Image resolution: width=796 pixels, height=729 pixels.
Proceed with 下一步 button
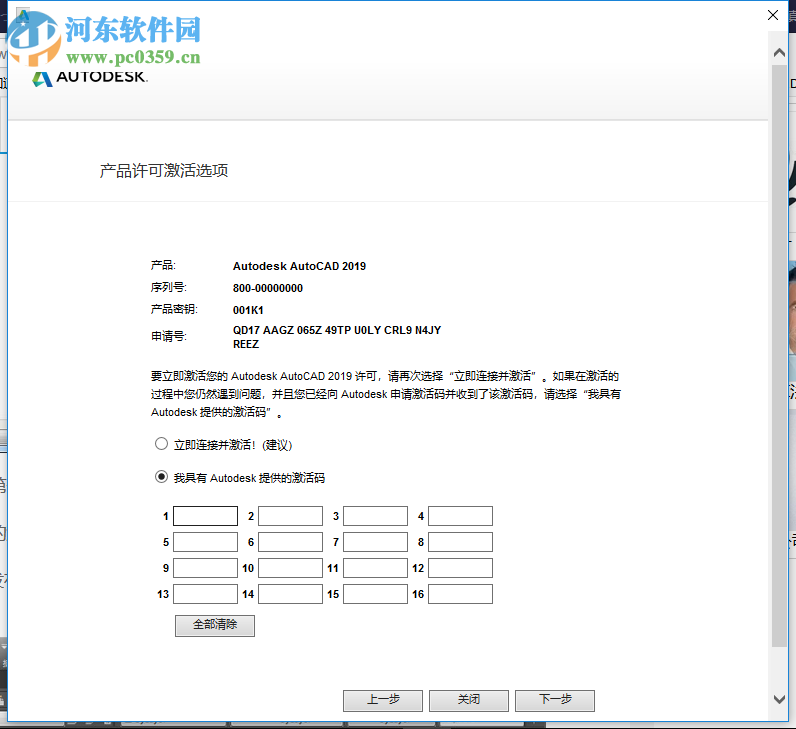[x=555, y=701]
